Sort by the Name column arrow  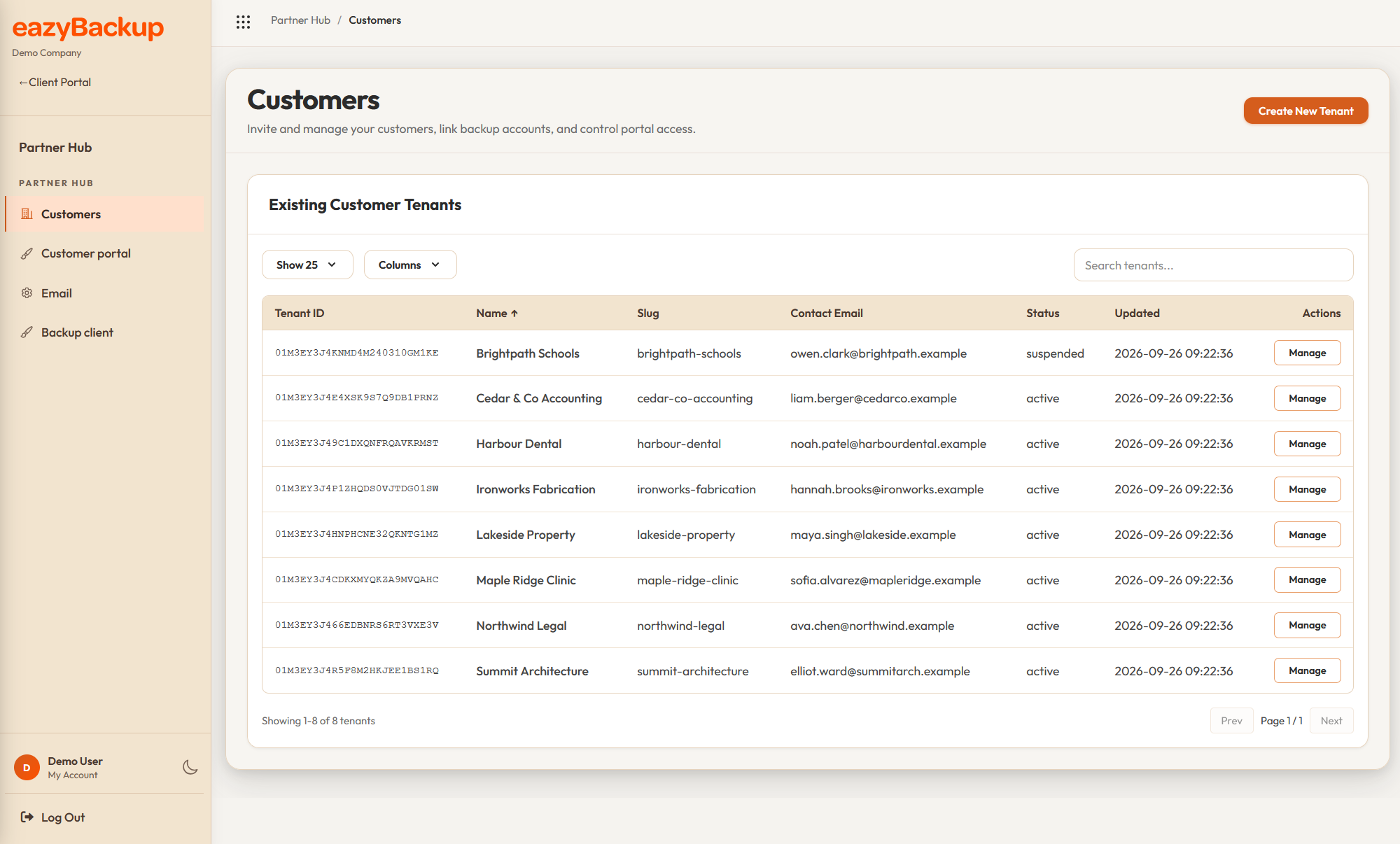click(x=514, y=314)
